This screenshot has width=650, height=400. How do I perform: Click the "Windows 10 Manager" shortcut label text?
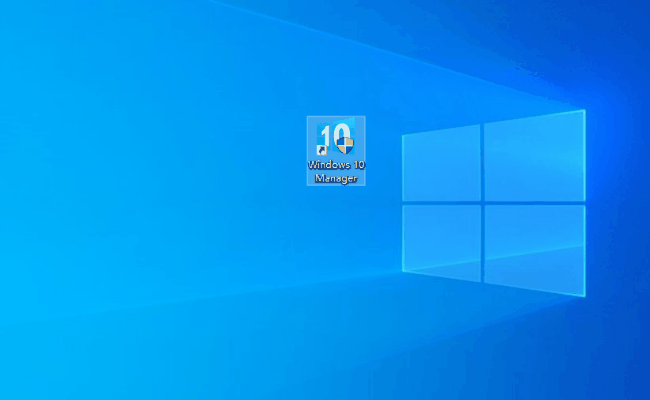tap(336, 172)
